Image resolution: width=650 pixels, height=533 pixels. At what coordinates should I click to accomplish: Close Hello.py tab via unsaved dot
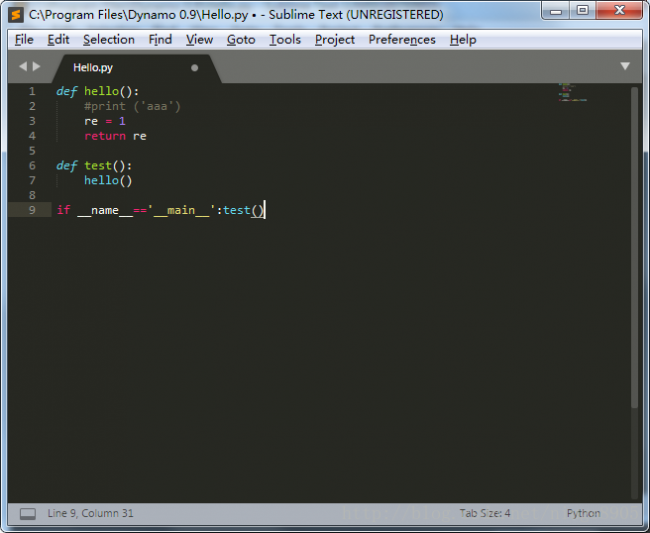[194, 68]
